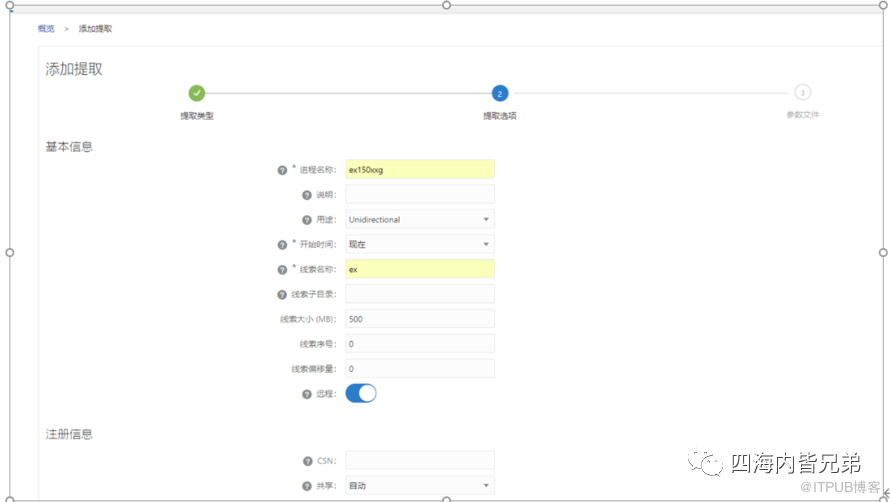Open help icon for 线索名称
Image resolution: width=890 pixels, height=502 pixels.
click(x=282, y=270)
